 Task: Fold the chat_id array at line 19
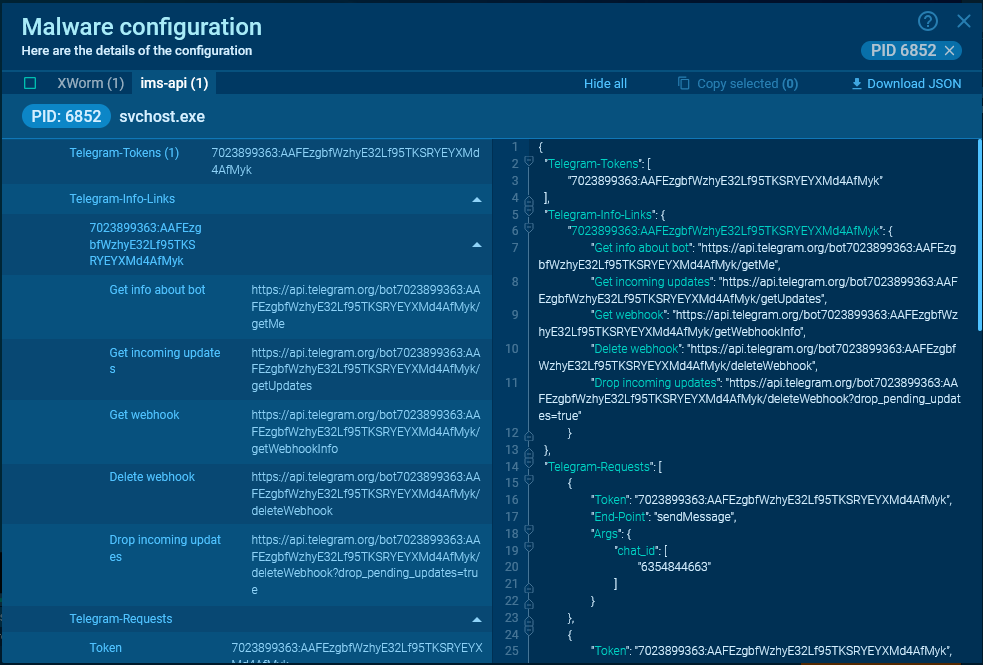point(528,551)
